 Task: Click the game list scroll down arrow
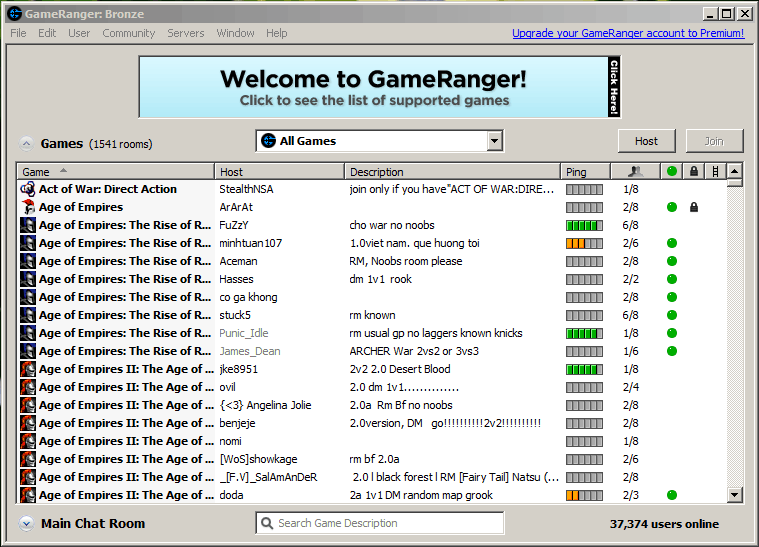click(x=734, y=495)
